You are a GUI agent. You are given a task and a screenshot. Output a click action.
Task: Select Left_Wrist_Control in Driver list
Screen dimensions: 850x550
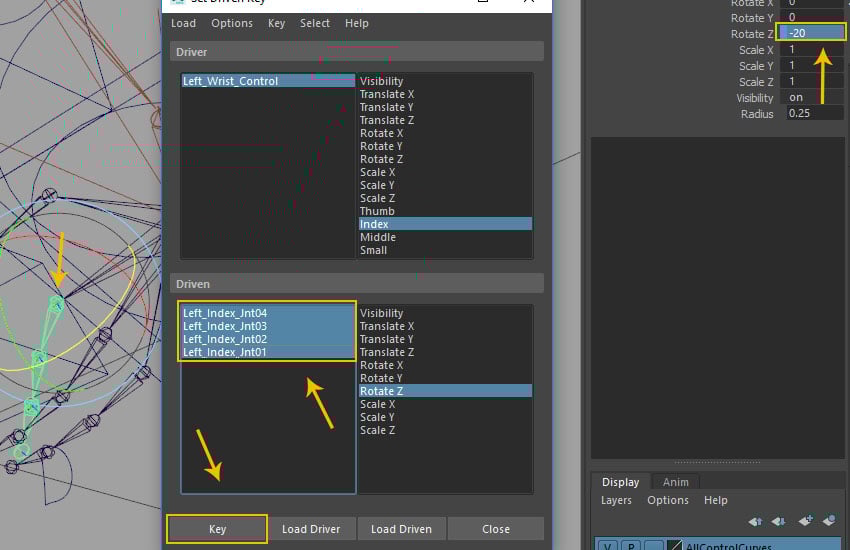(268, 81)
